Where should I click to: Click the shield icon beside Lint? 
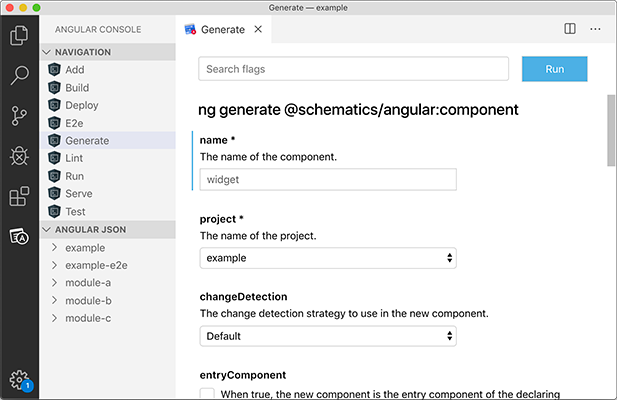click(54, 158)
